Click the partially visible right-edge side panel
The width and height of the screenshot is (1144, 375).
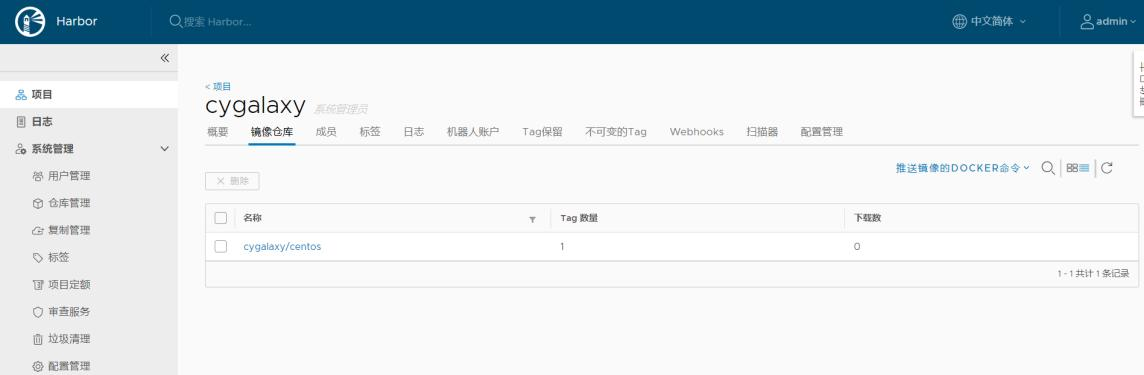tap(1138, 85)
